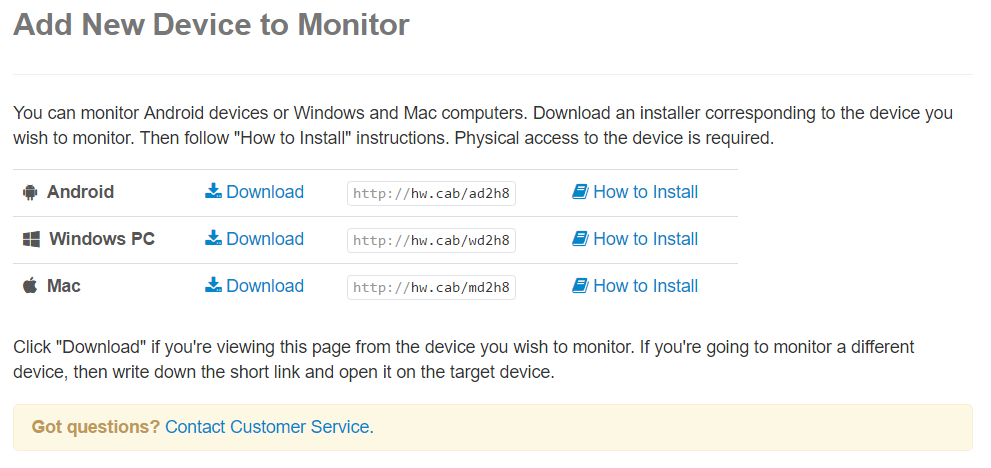Click the Apple logo icon
Image resolution: width=991 pixels, height=468 pixels.
coord(30,286)
